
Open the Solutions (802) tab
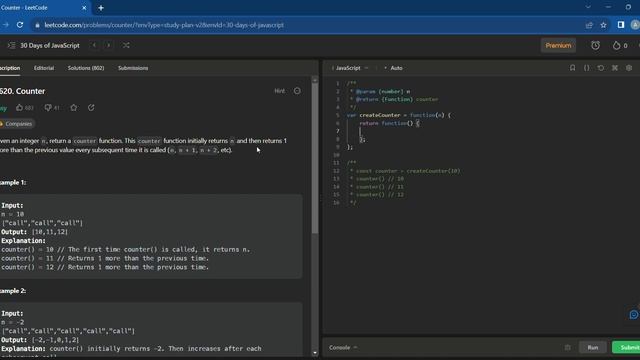click(86, 68)
